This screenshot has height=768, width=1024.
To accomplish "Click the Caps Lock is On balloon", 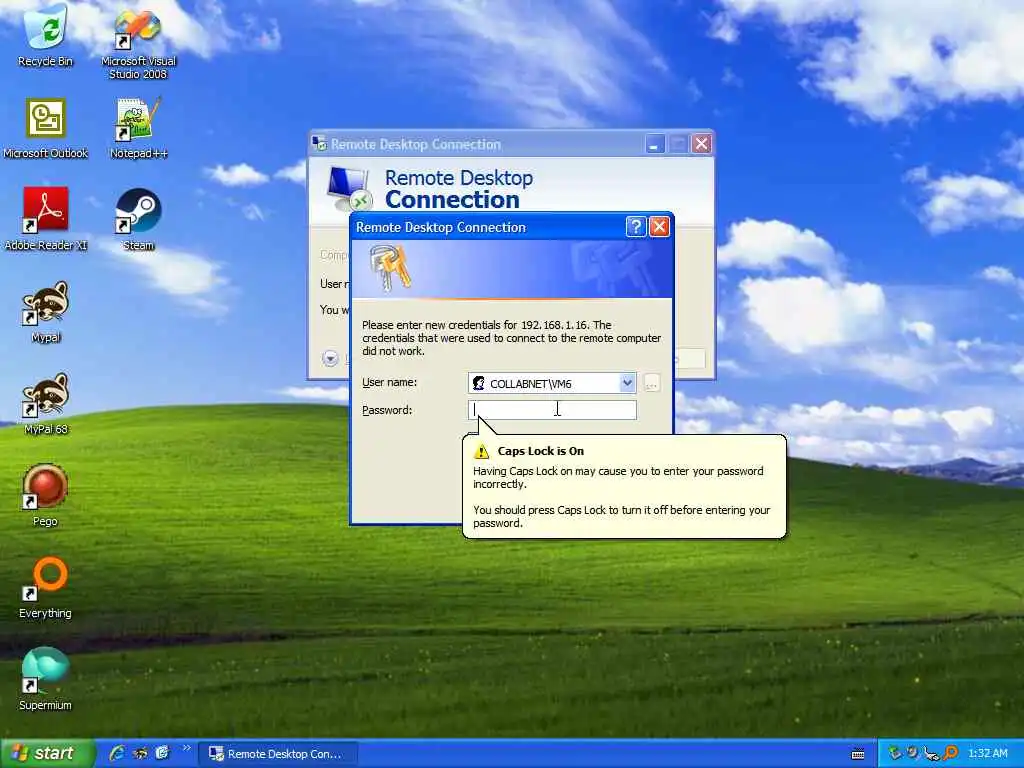I will tap(624, 487).
